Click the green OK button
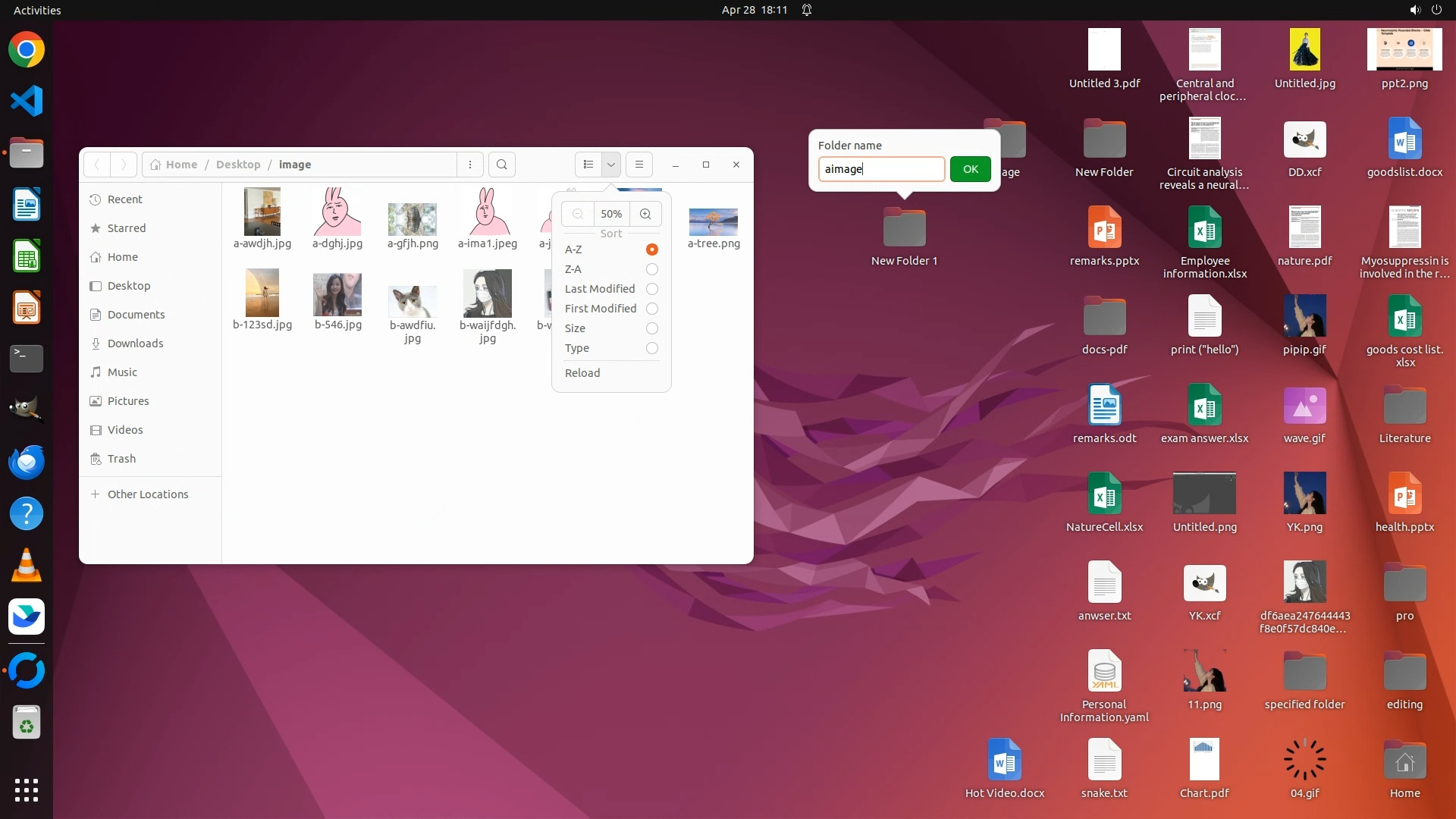This screenshot has height=819, width=1456. coord(970,169)
